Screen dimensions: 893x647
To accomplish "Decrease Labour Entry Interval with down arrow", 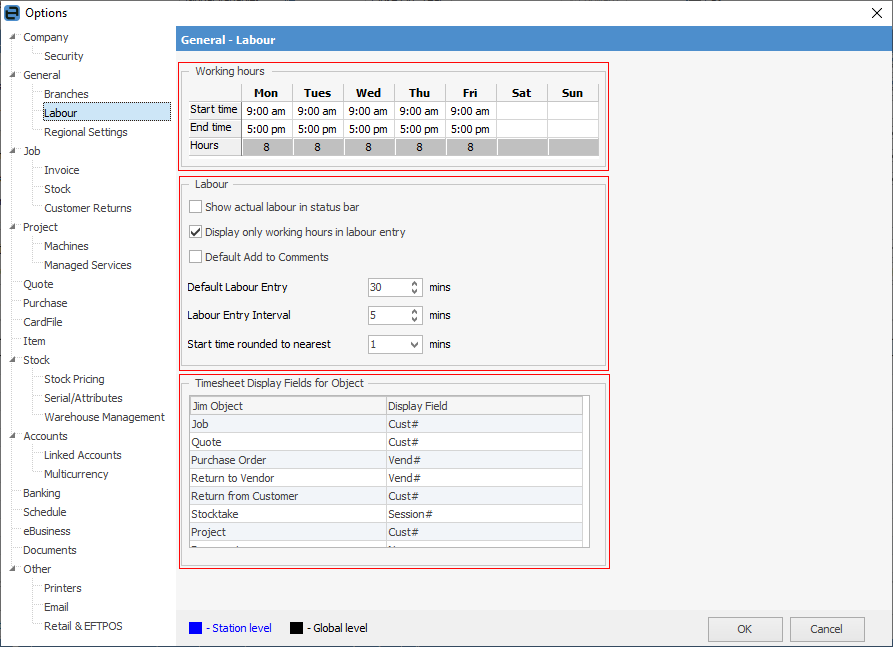I will (415, 320).
